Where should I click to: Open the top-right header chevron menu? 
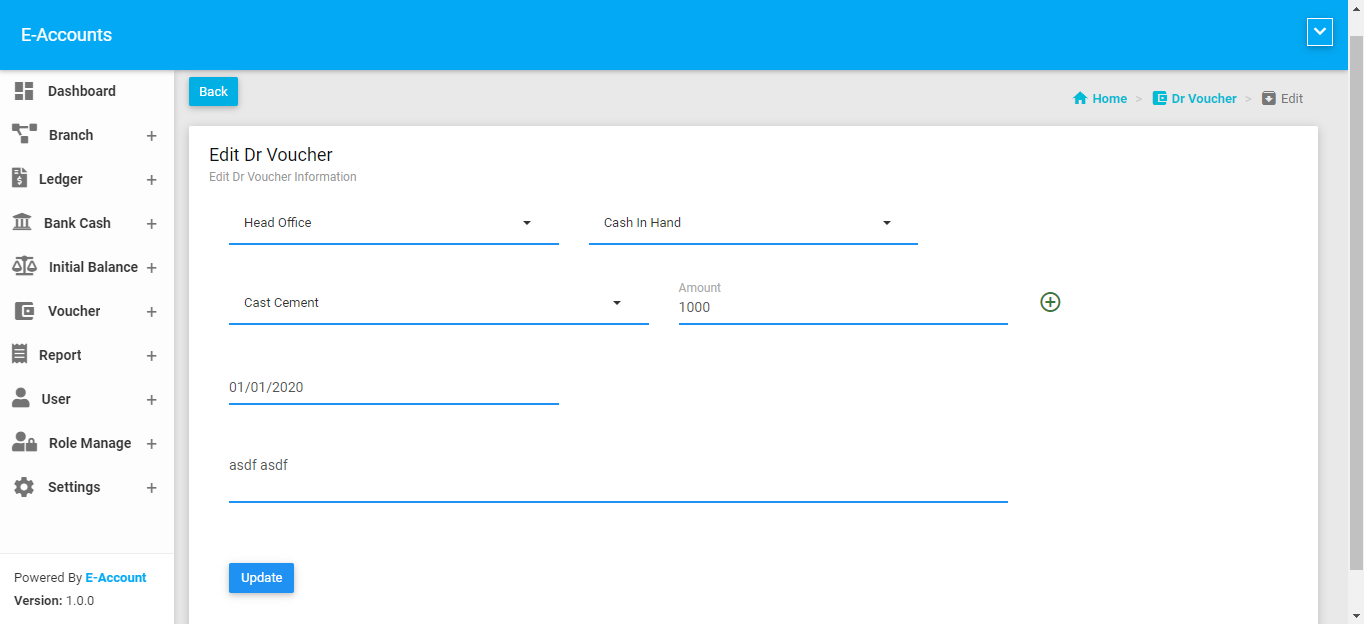coord(1320,32)
